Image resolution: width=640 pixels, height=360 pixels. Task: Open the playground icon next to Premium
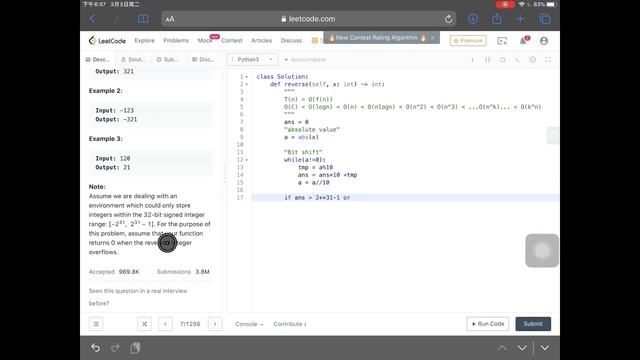[502, 40]
